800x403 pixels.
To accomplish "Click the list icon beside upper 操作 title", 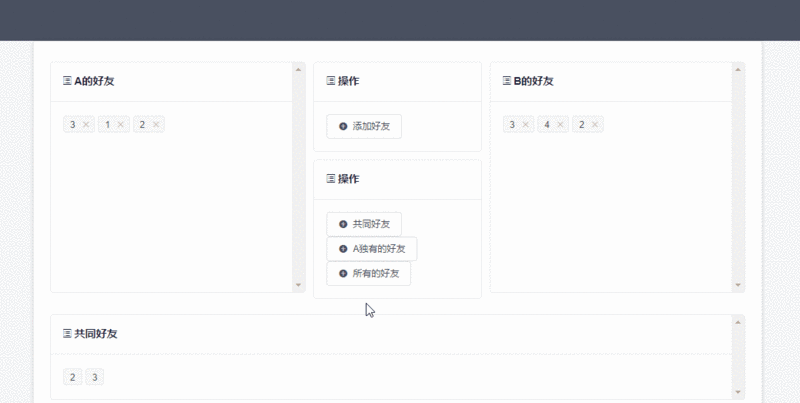I will click(x=331, y=81).
